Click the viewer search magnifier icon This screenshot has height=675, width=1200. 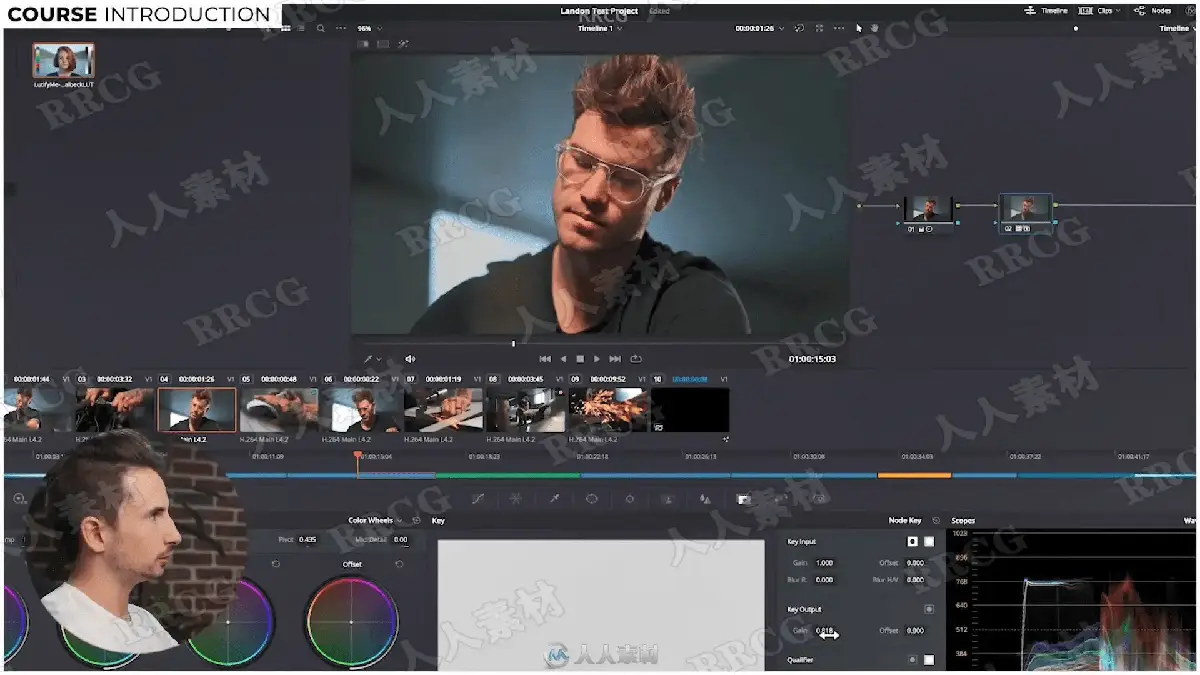(x=320, y=28)
